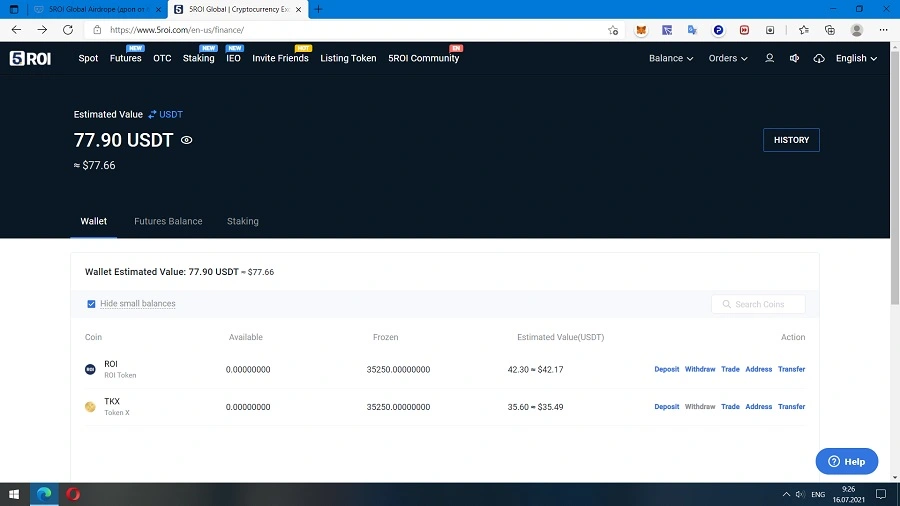Go back in browser history
Screen dimensions: 900x506
pyautogui.click(x=16, y=30)
